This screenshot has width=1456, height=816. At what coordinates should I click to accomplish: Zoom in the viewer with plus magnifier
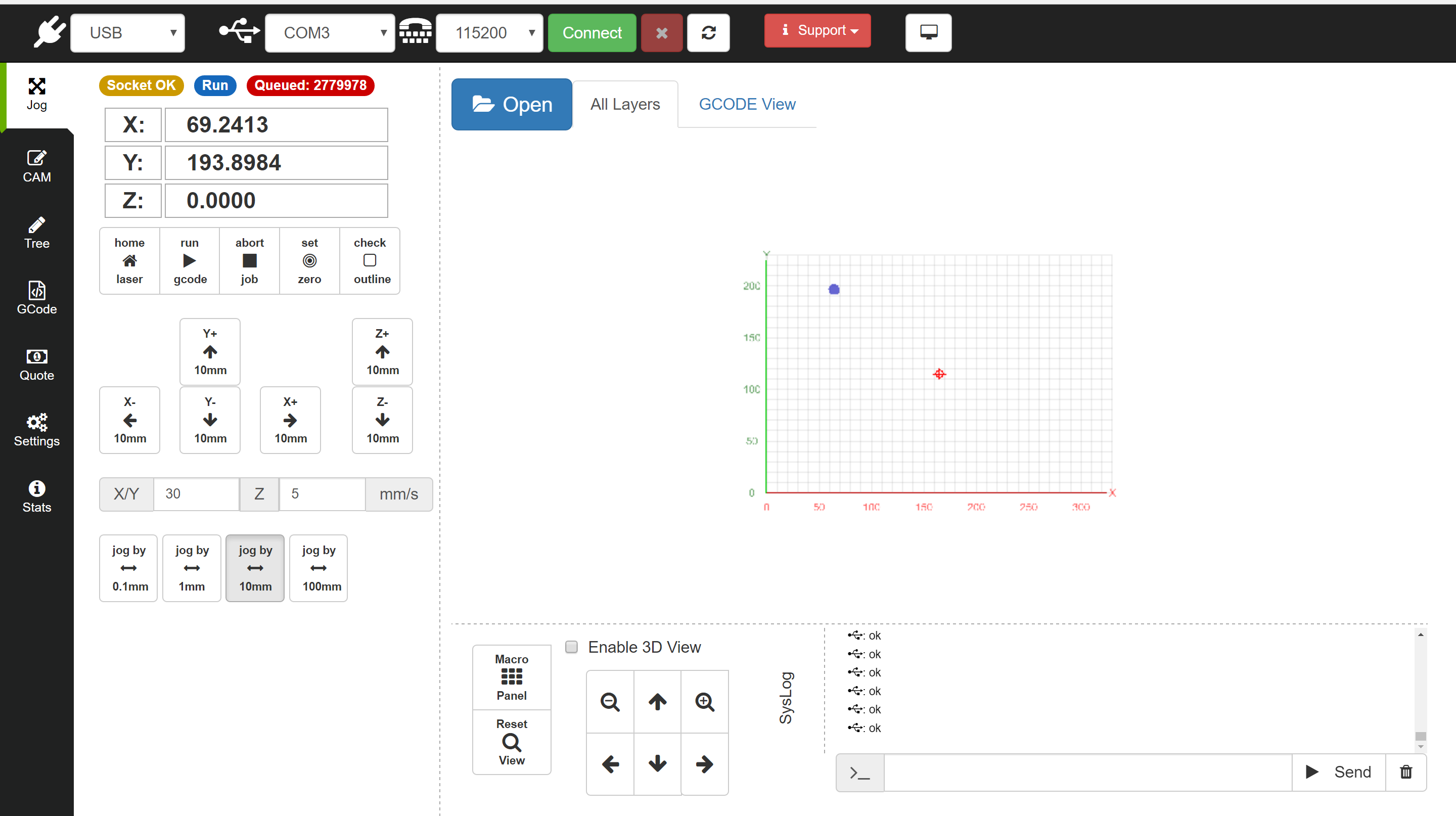(x=705, y=702)
